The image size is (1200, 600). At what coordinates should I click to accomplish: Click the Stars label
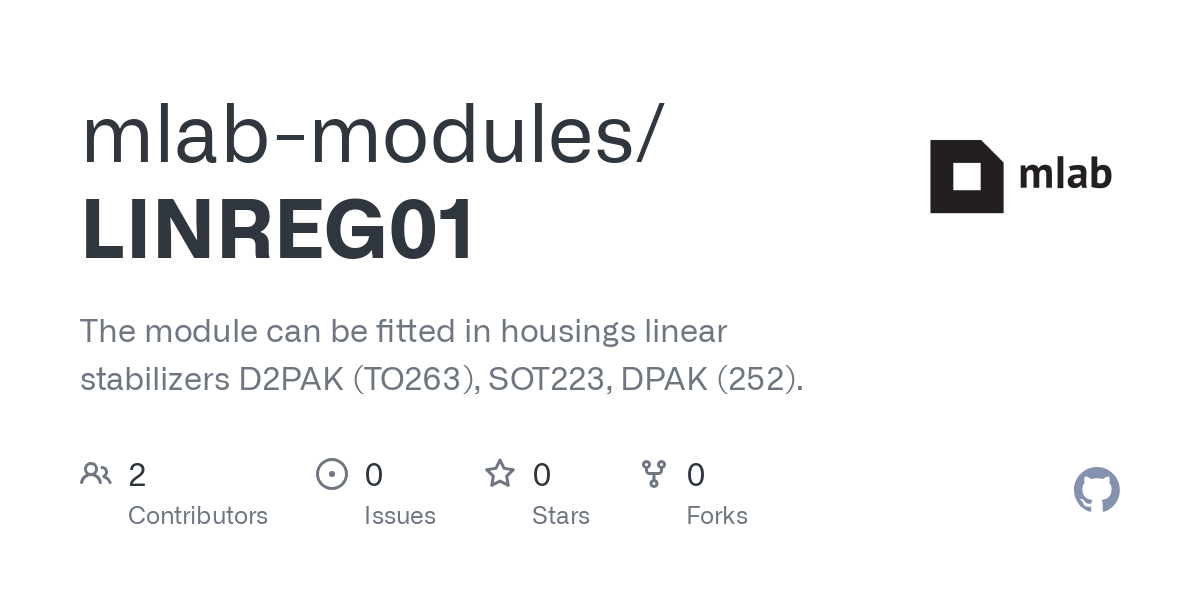(x=561, y=516)
